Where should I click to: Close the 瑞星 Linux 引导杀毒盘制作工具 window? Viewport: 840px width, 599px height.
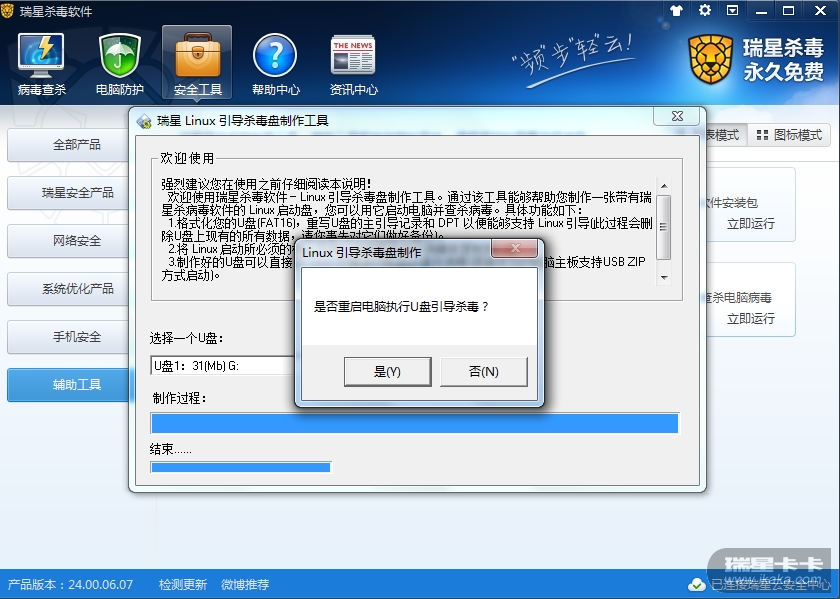(x=677, y=116)
